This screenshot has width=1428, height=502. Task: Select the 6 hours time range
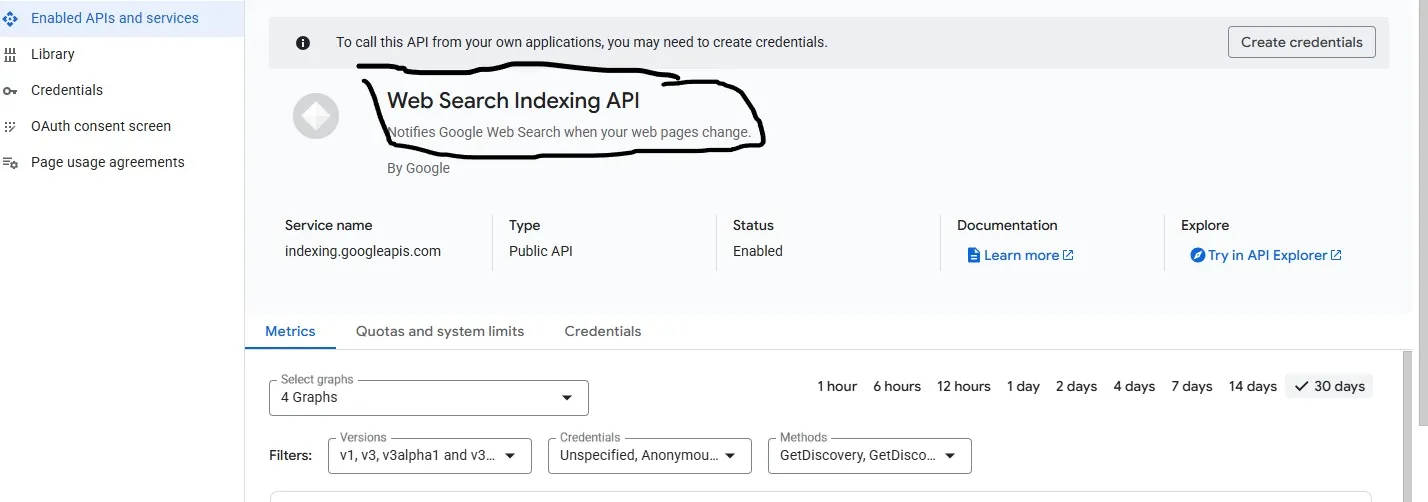tap(897, 386)
